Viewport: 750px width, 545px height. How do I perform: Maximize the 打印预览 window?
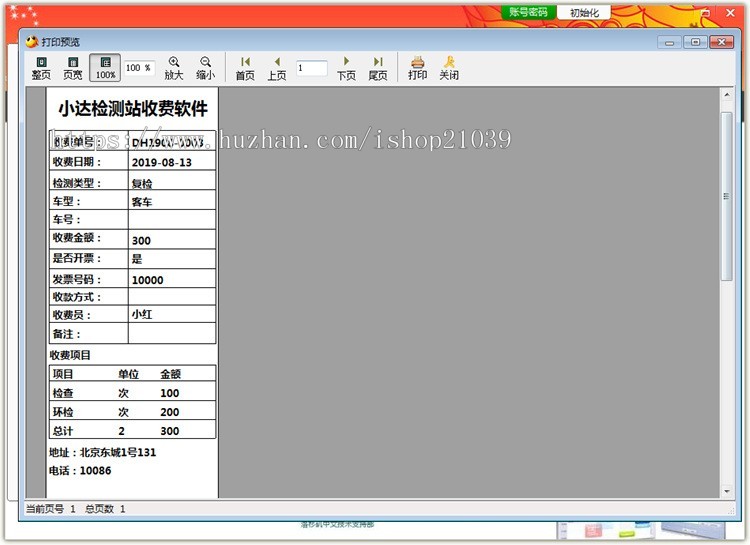695,43
